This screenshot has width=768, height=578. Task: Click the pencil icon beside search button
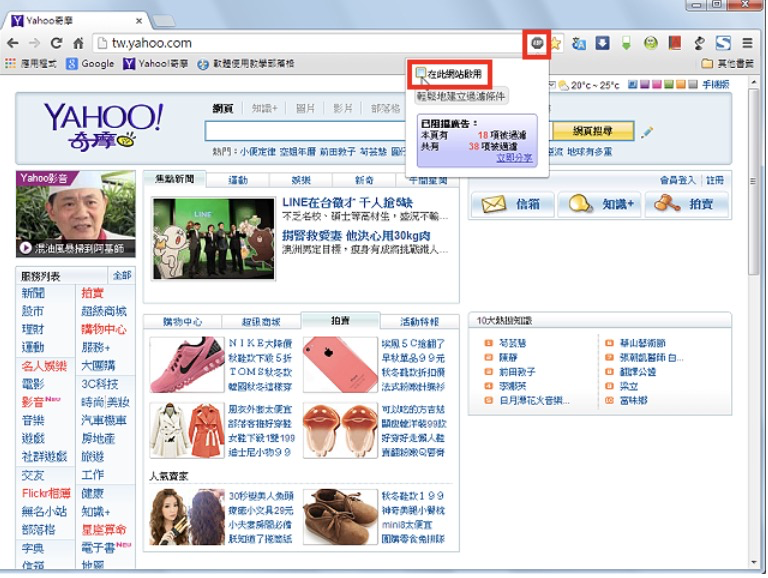pyautogui.click(x=647, y=132)
